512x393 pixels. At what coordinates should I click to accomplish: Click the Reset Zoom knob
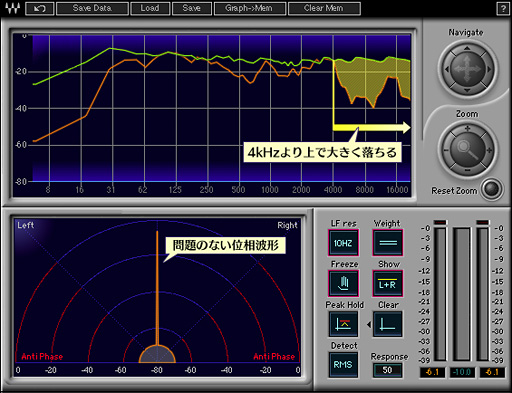(x=492, y=189)
